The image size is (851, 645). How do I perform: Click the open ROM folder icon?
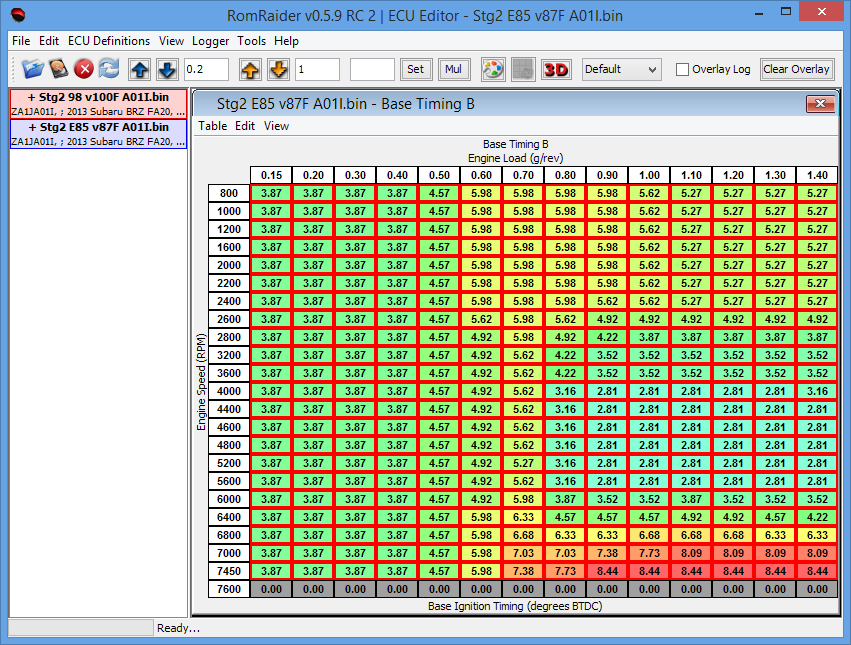(x=35, y=69)
